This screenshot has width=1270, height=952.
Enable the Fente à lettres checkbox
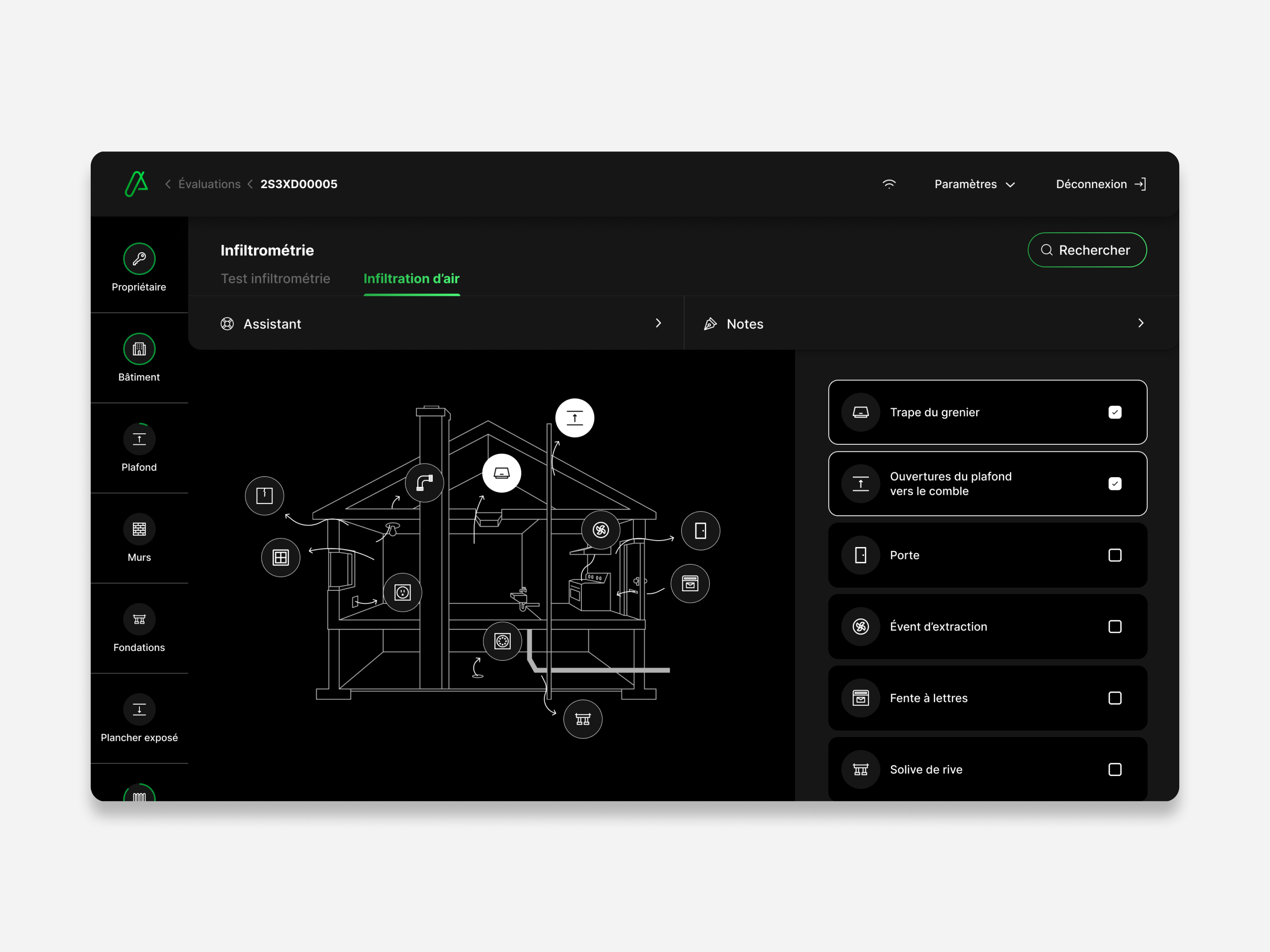pyautogui.click(x=1114, y=698)
